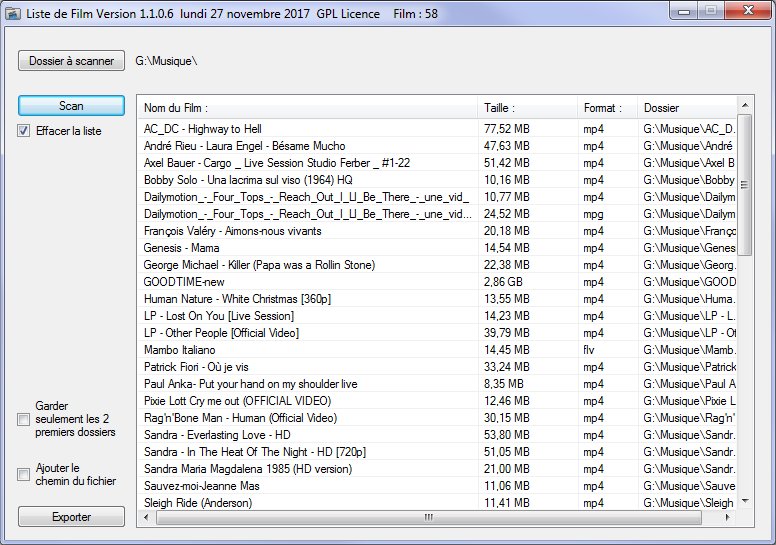
Task: Select the AC_DC - Highway to Hell row
Action: coord(437,129)
